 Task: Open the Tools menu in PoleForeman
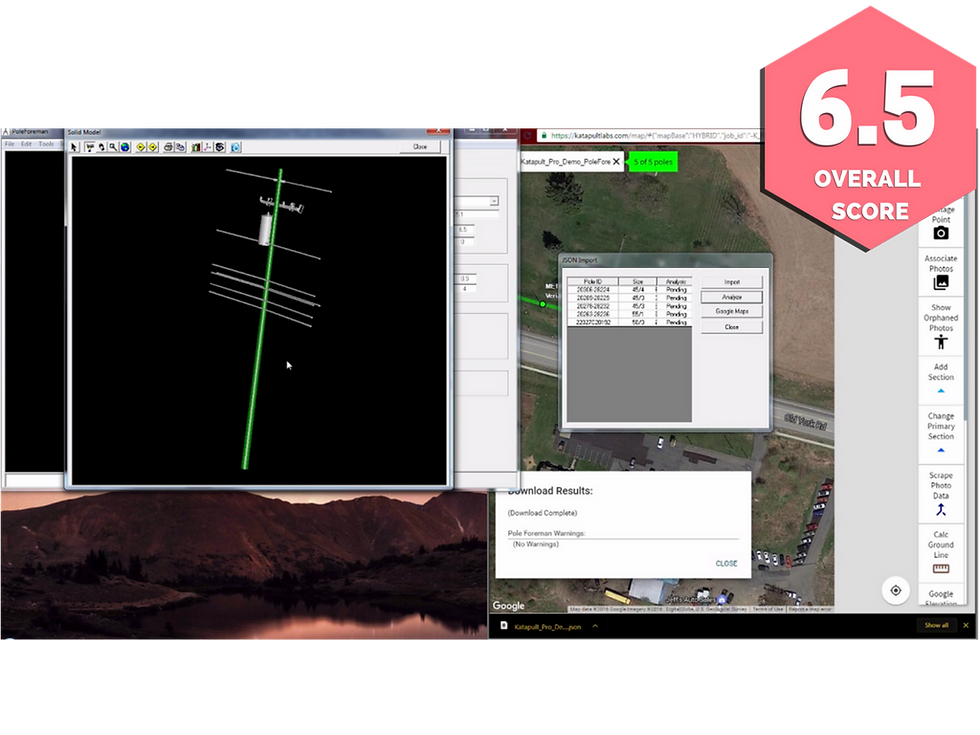tap(46, 144)
